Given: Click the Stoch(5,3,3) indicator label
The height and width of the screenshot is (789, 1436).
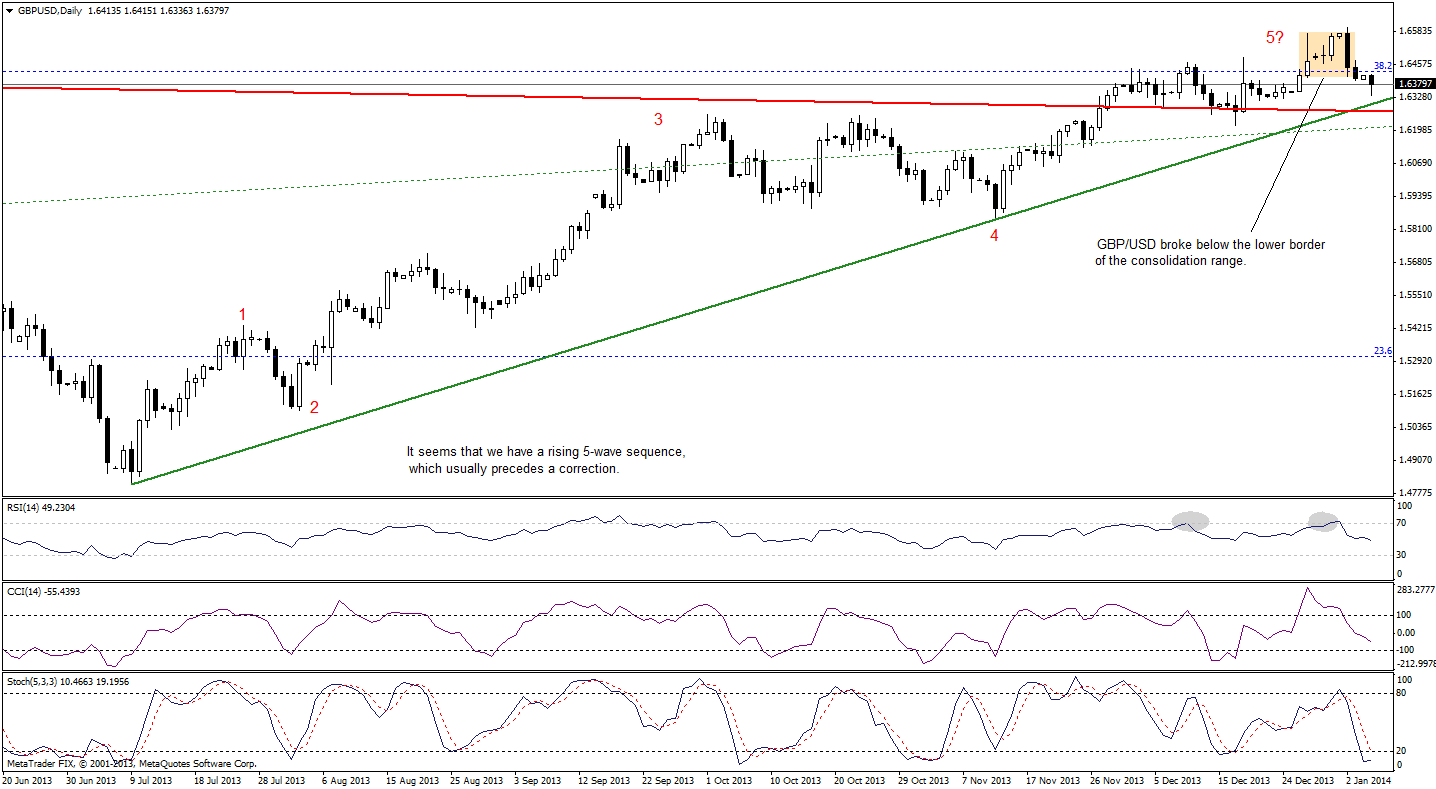Looking at the screenshot, I should pos(67,681).
